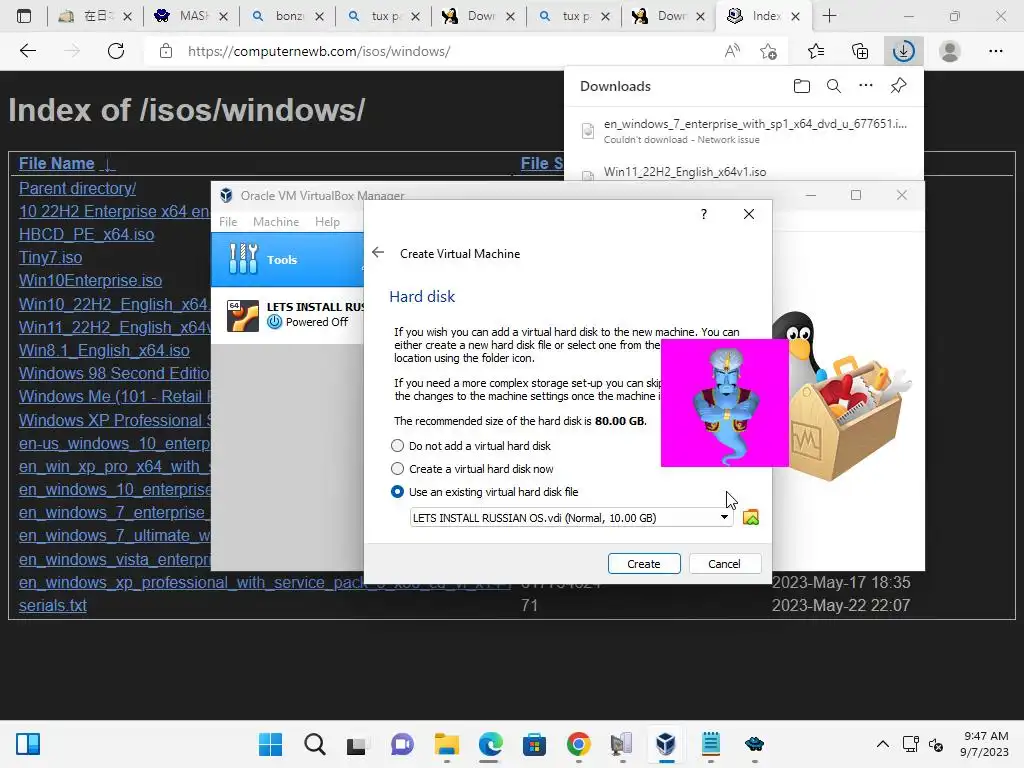
Task: Open Downloads folder icon in Downloads panel
Action: 801,86
